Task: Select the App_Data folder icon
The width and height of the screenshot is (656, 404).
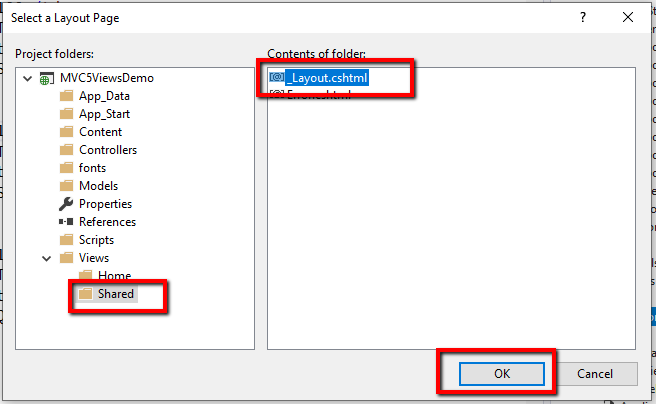Action: click(x=67, y=96)
